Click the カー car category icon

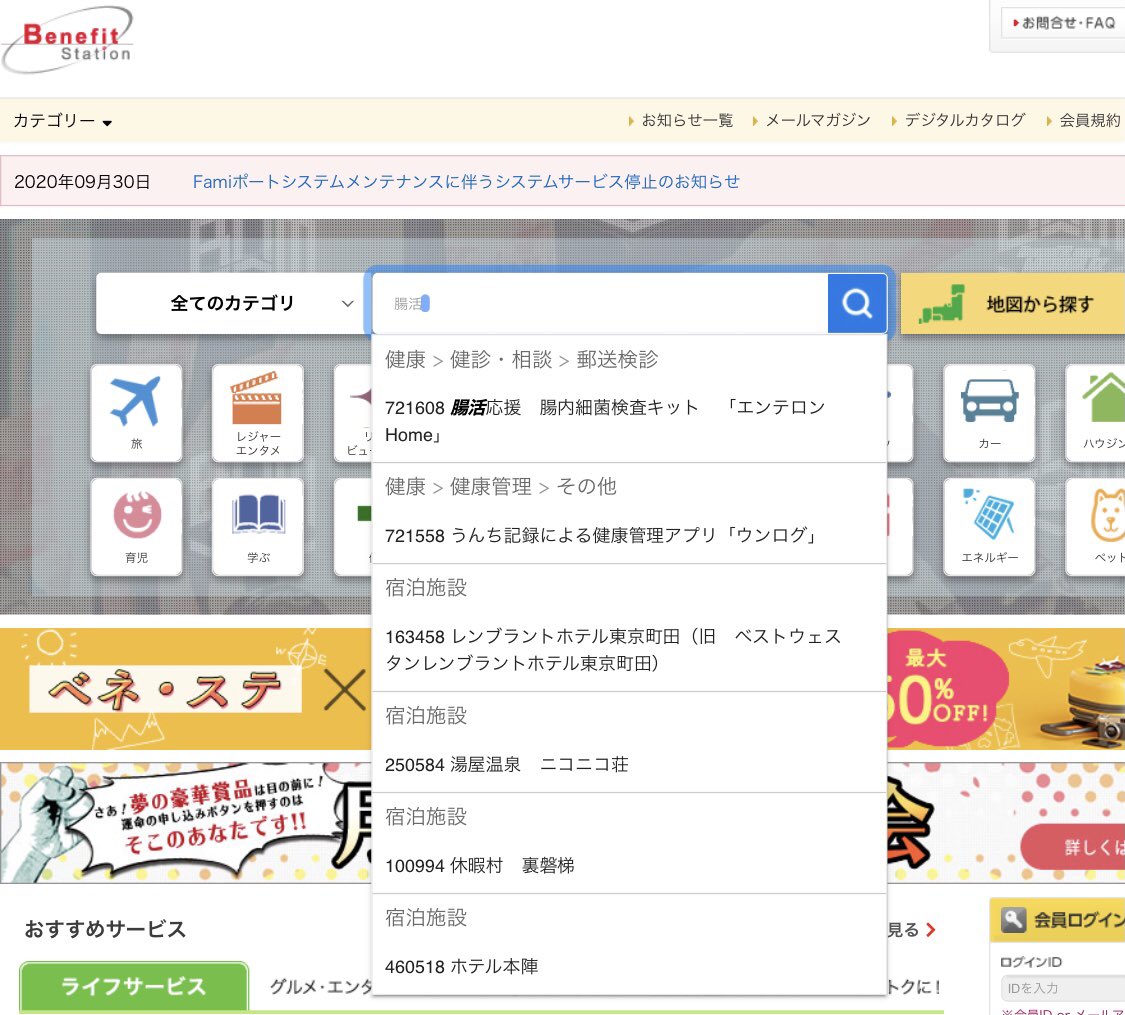(x=989, y=413)
